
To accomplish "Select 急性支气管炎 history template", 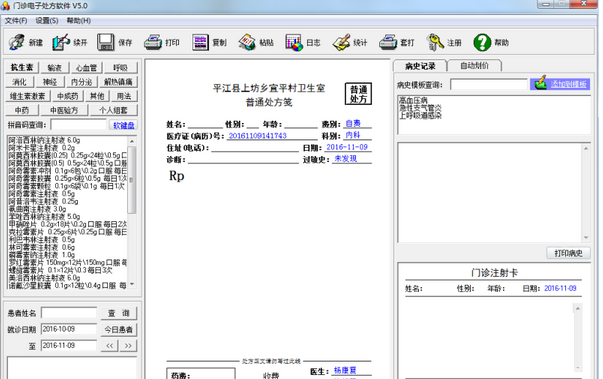I will (420, 108).
